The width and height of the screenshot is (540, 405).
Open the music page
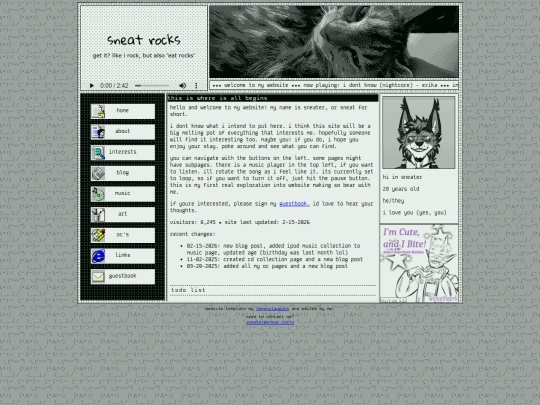click(x=123, y=194)
